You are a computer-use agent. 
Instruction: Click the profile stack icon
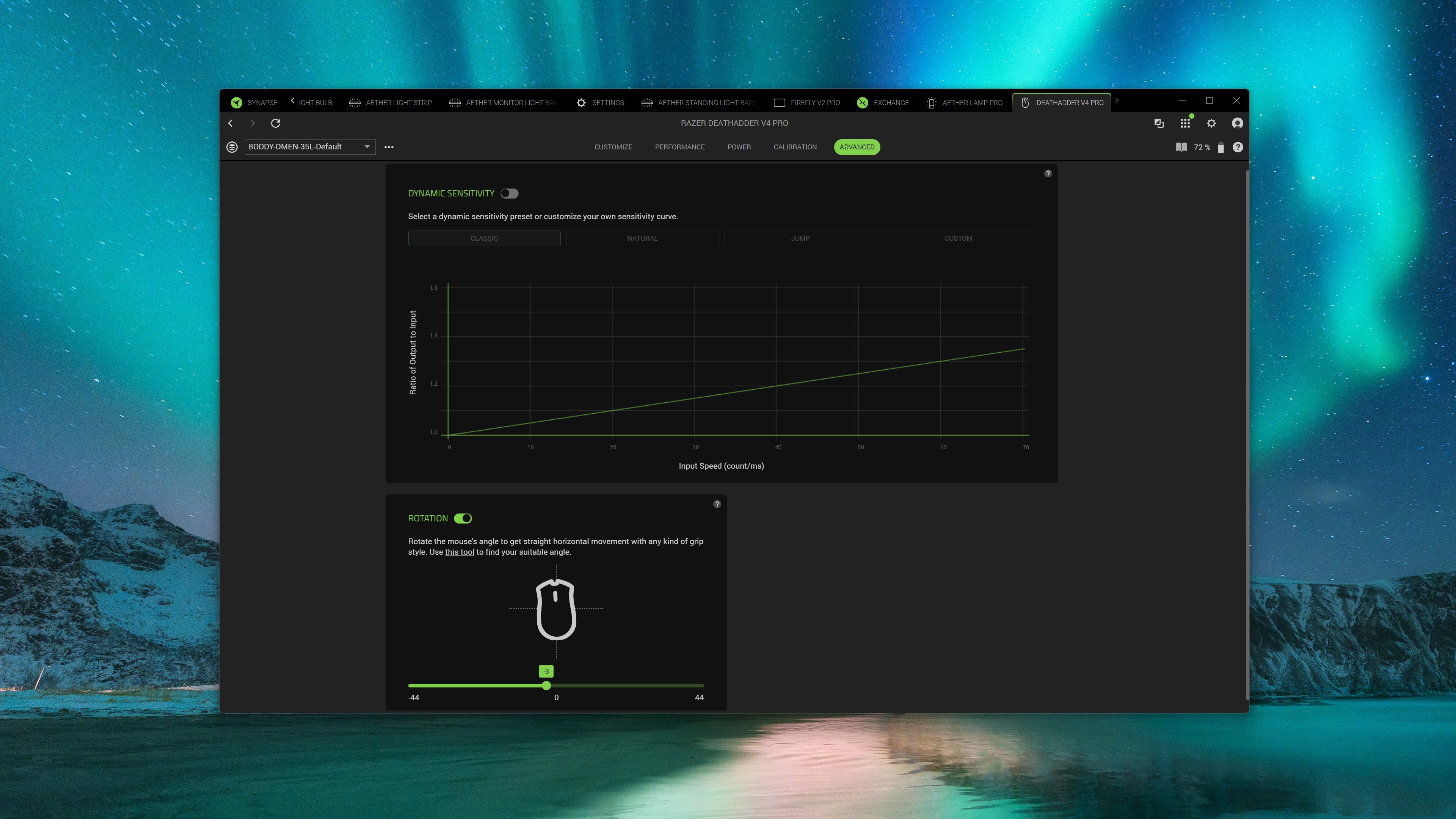coord(232,147)
